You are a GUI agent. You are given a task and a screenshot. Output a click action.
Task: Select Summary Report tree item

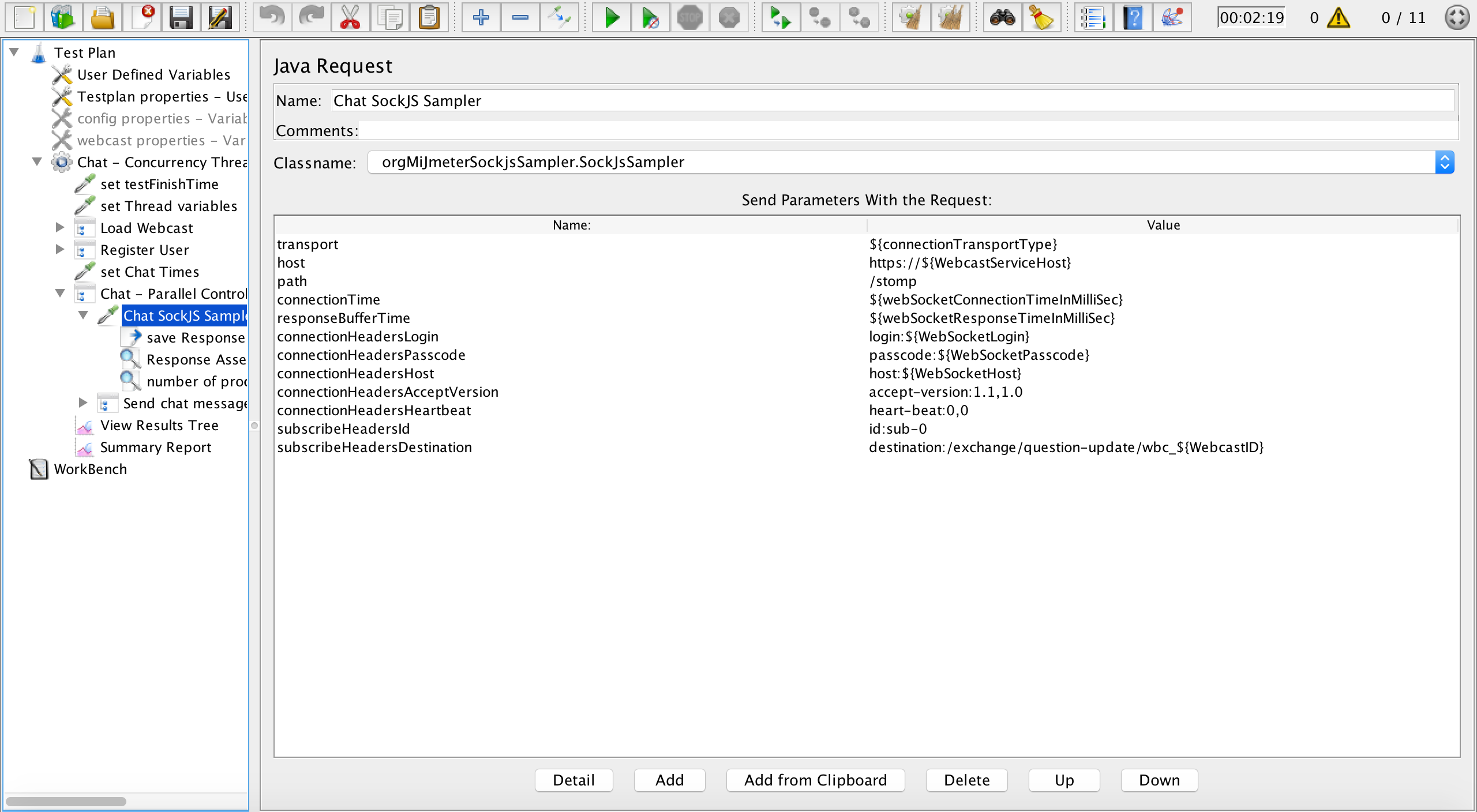156,448
